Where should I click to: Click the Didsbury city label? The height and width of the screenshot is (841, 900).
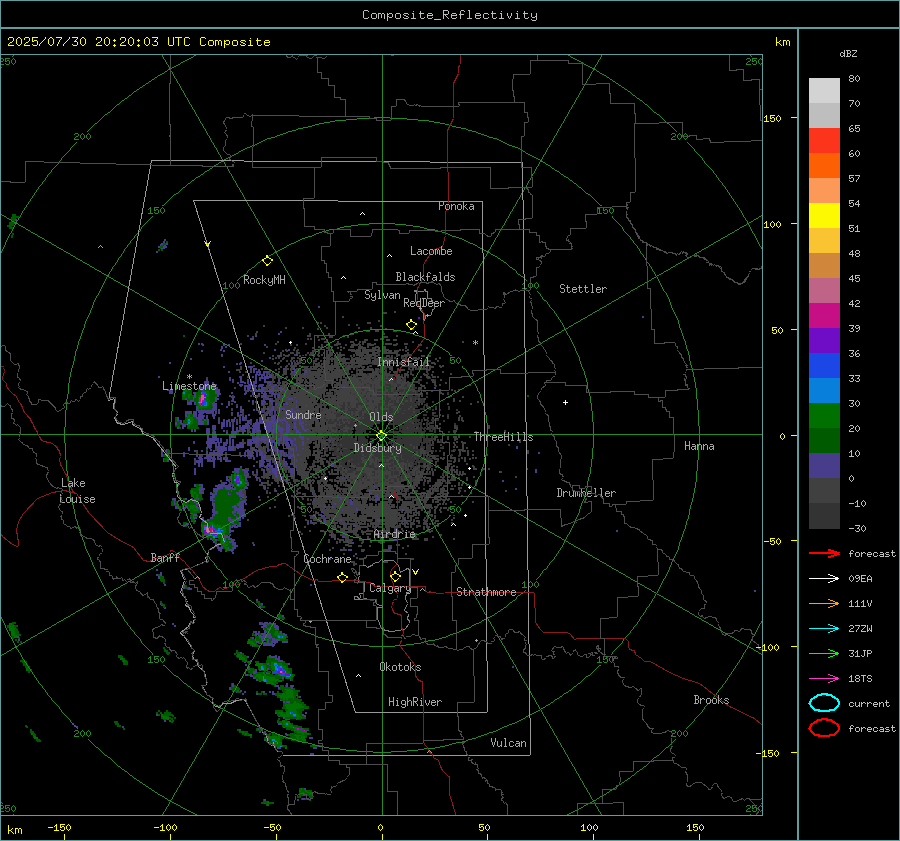tap(377, 448)
